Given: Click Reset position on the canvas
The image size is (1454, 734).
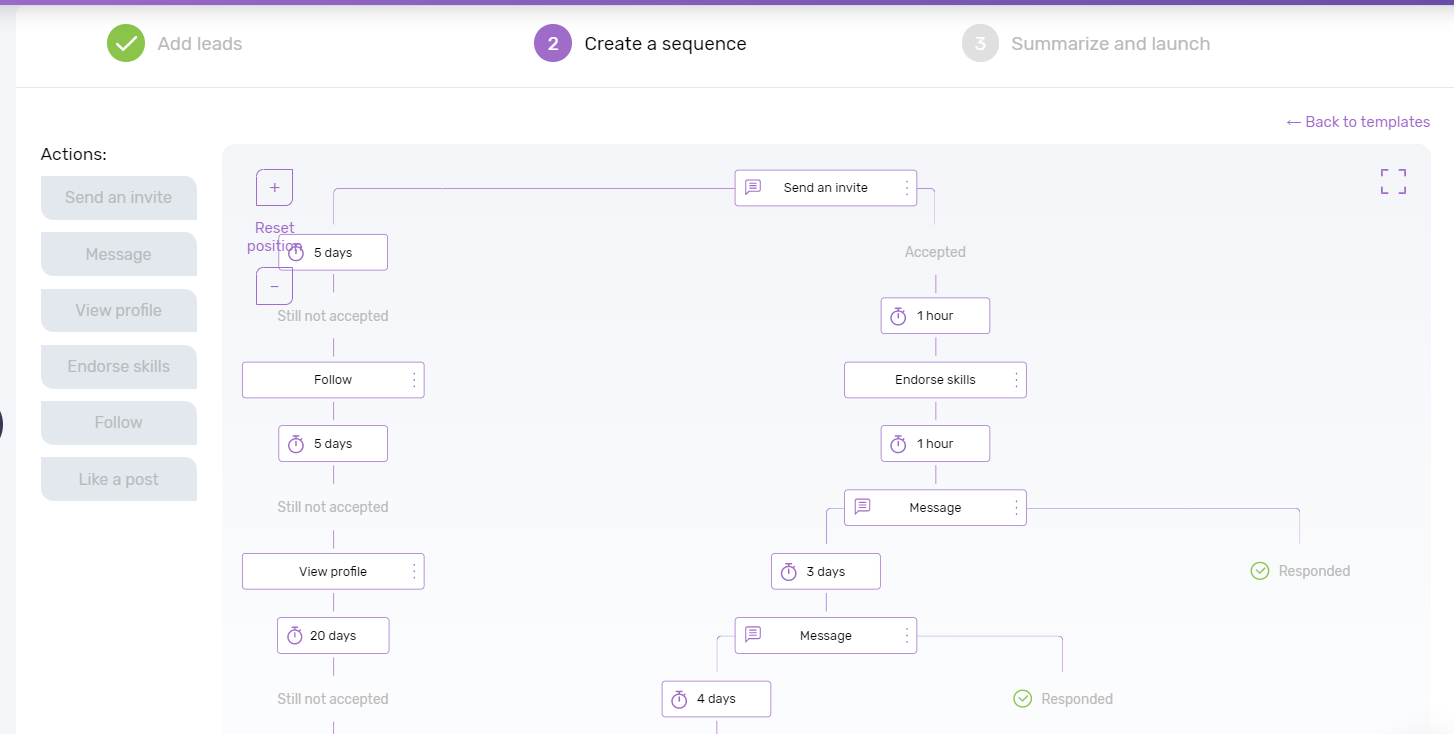Looking at the screenshot, I should coord(274,237).
